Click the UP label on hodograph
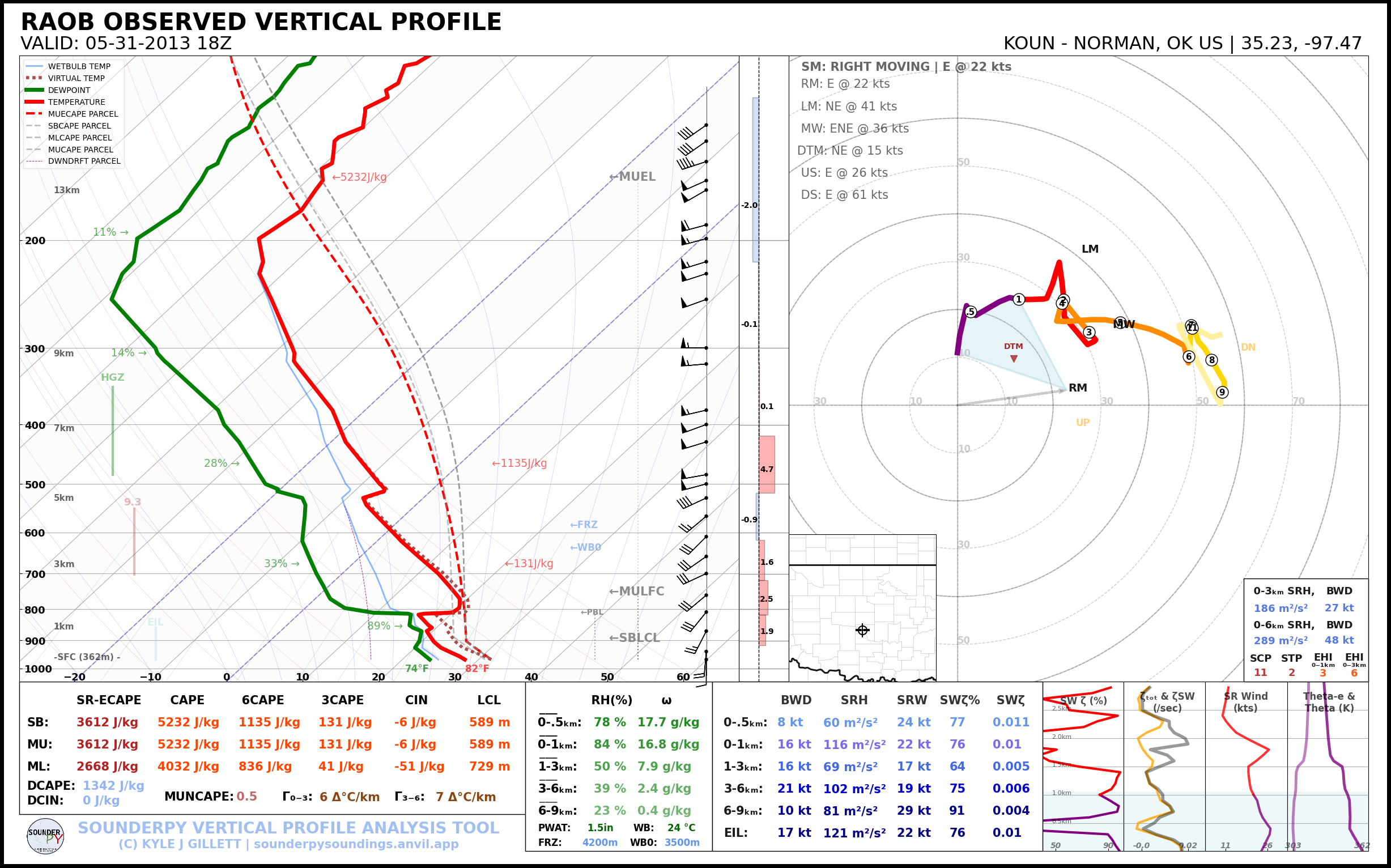The height and width of the screenshot is (868, 1391). pos(1083,423)
